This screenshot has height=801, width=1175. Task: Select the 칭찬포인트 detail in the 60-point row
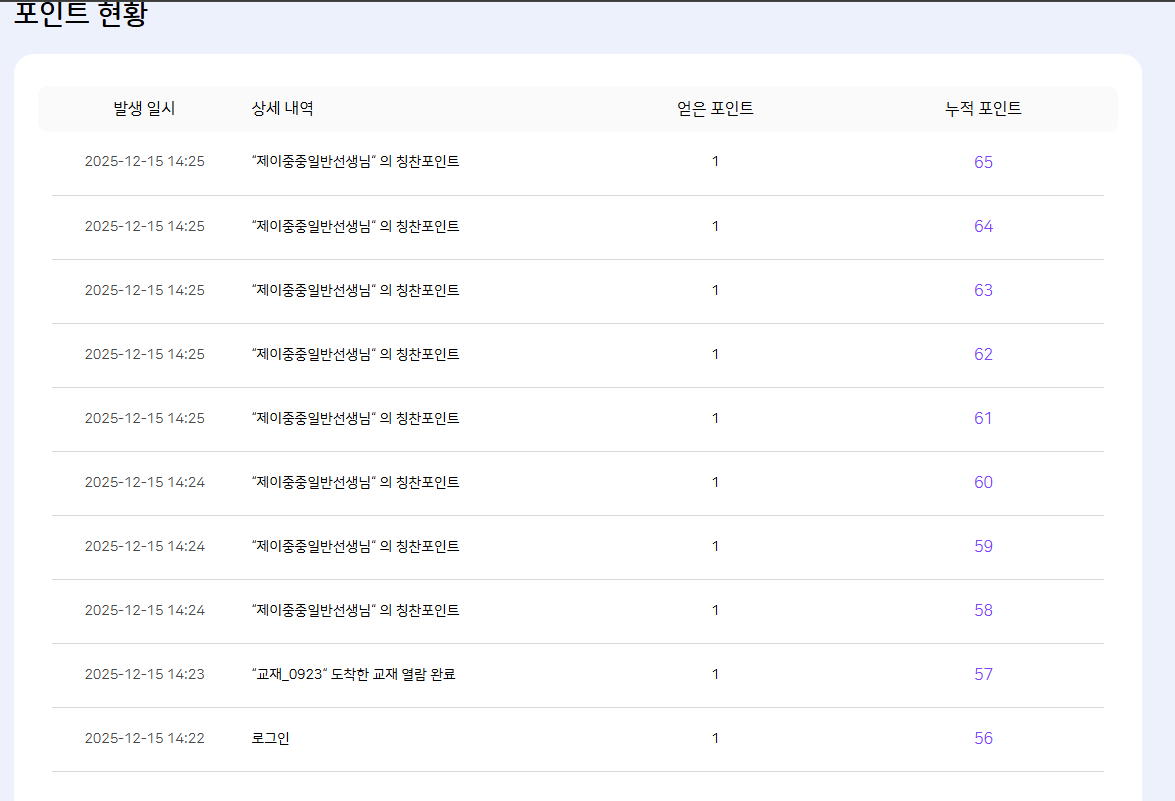pyautogui.click(x=355, y=483)
